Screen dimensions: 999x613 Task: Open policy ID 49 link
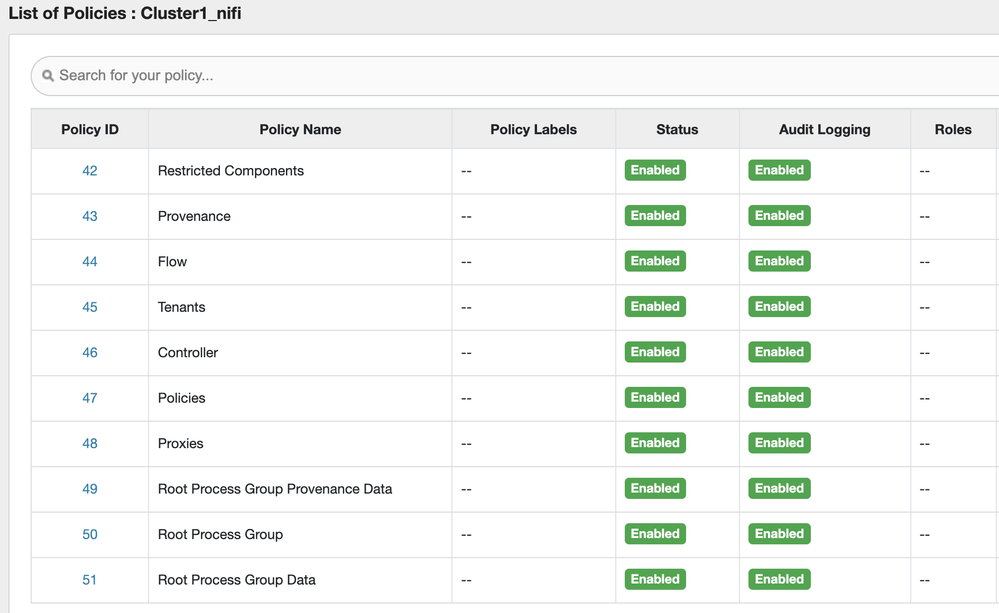[90, 489]
